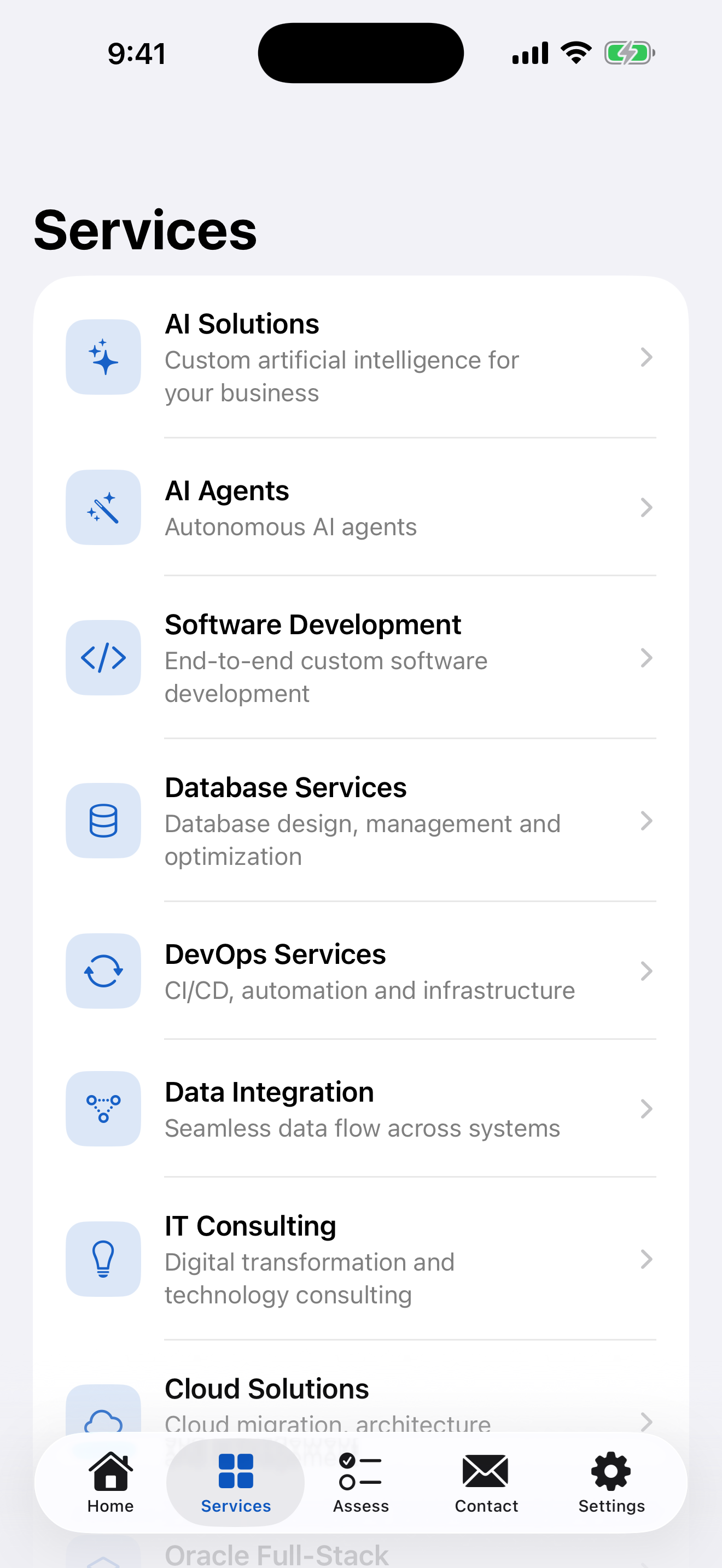Click the Home house icon
The height and width of the screenshot is (1568, 722).
pyautogui.click(x=111, y=1471)
